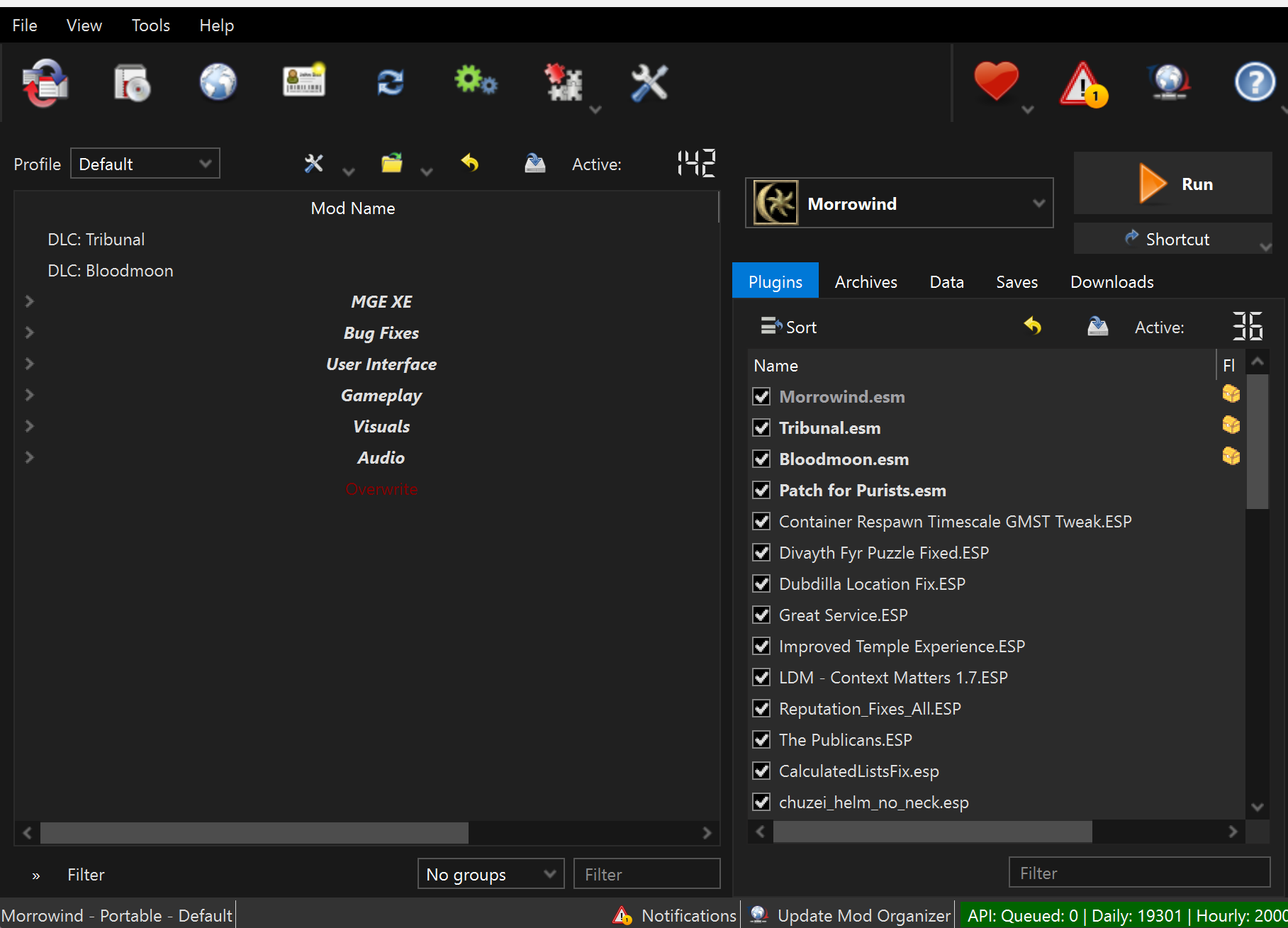The width and height of the screenshot is (1288, 928).
Task: Open the Executables gears icon
Action: point(476,82)
